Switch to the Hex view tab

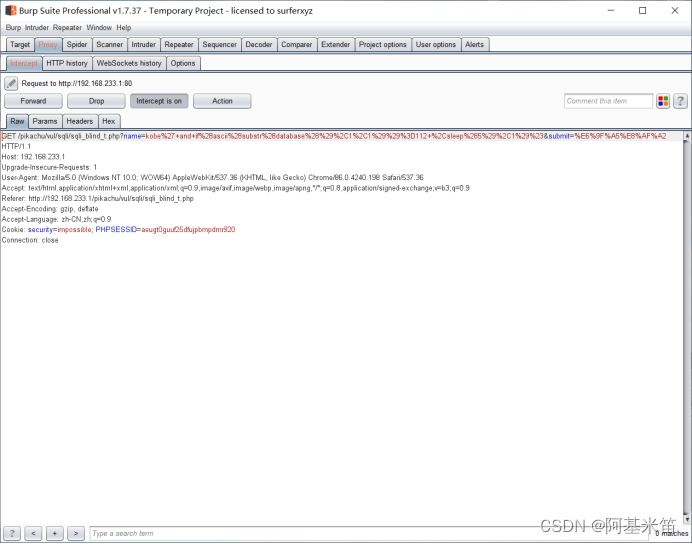click(109, 121)
